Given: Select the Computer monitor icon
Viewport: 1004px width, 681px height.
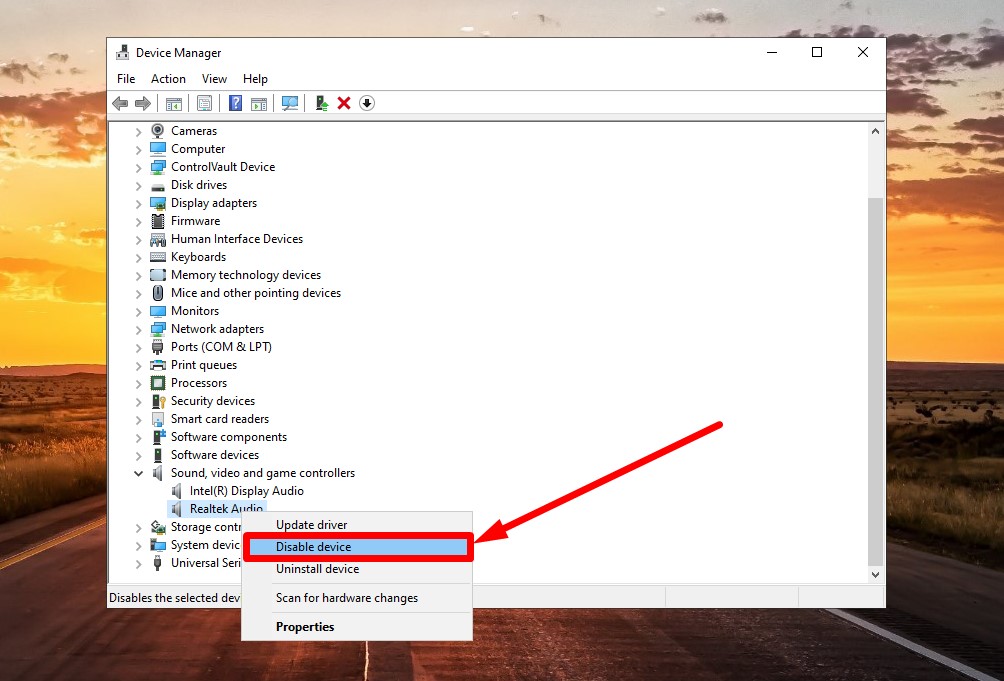Looking at the screenshot, I should [x=158, y=148].
